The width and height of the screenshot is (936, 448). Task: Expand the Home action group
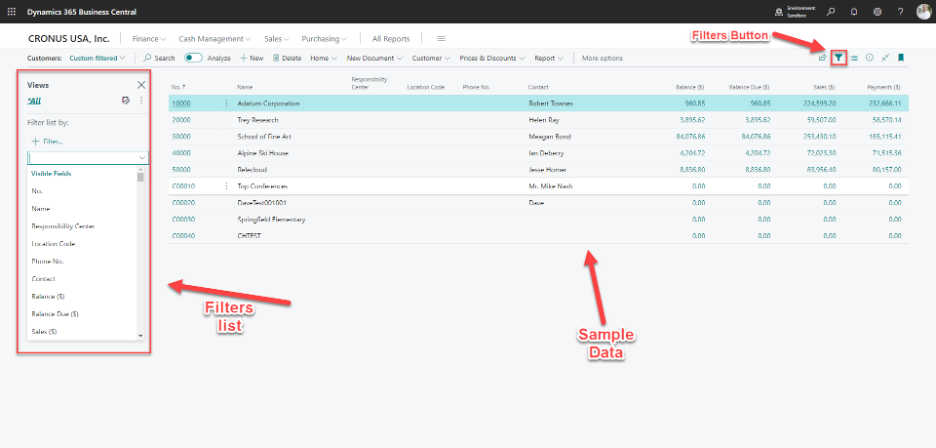pyautogui.click(x=324, y=58)
